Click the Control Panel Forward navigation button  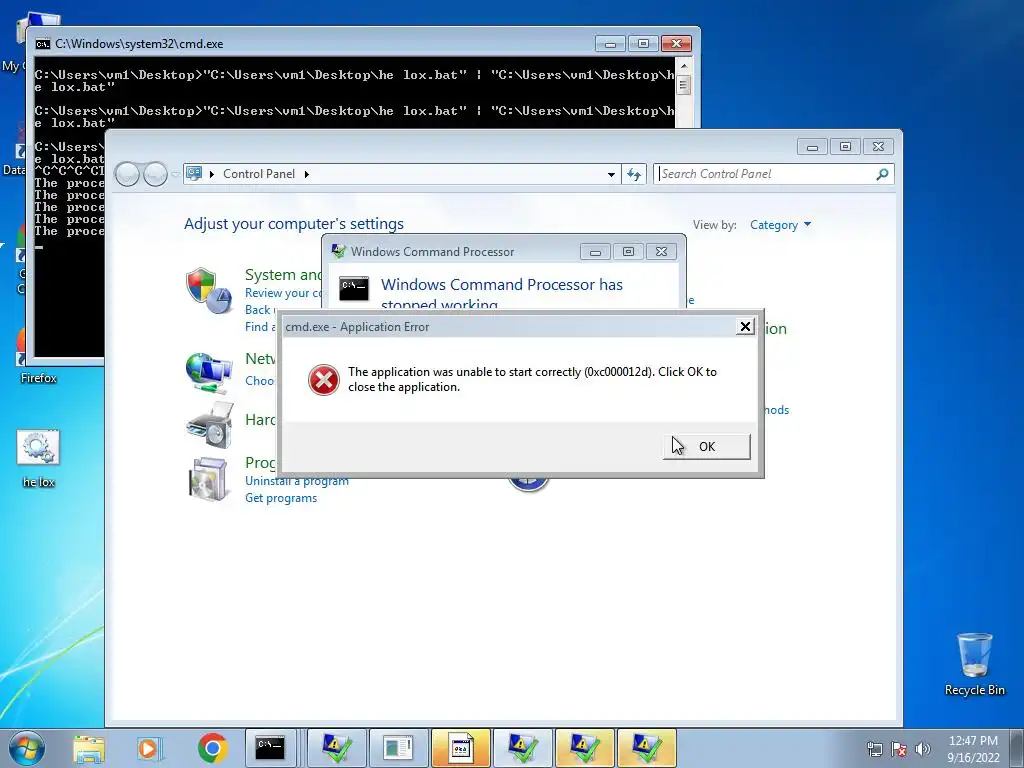[155, 174]
